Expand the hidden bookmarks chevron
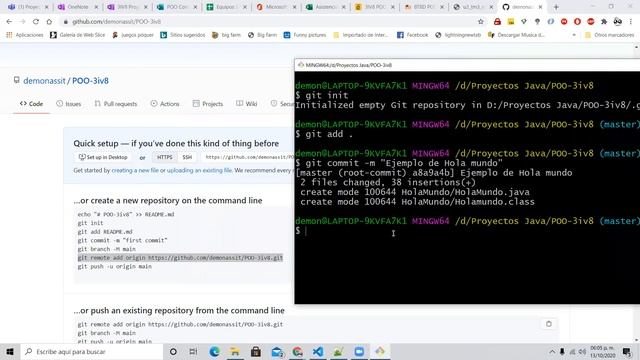Screen dimensions: 640x360 tap(574, 35)
